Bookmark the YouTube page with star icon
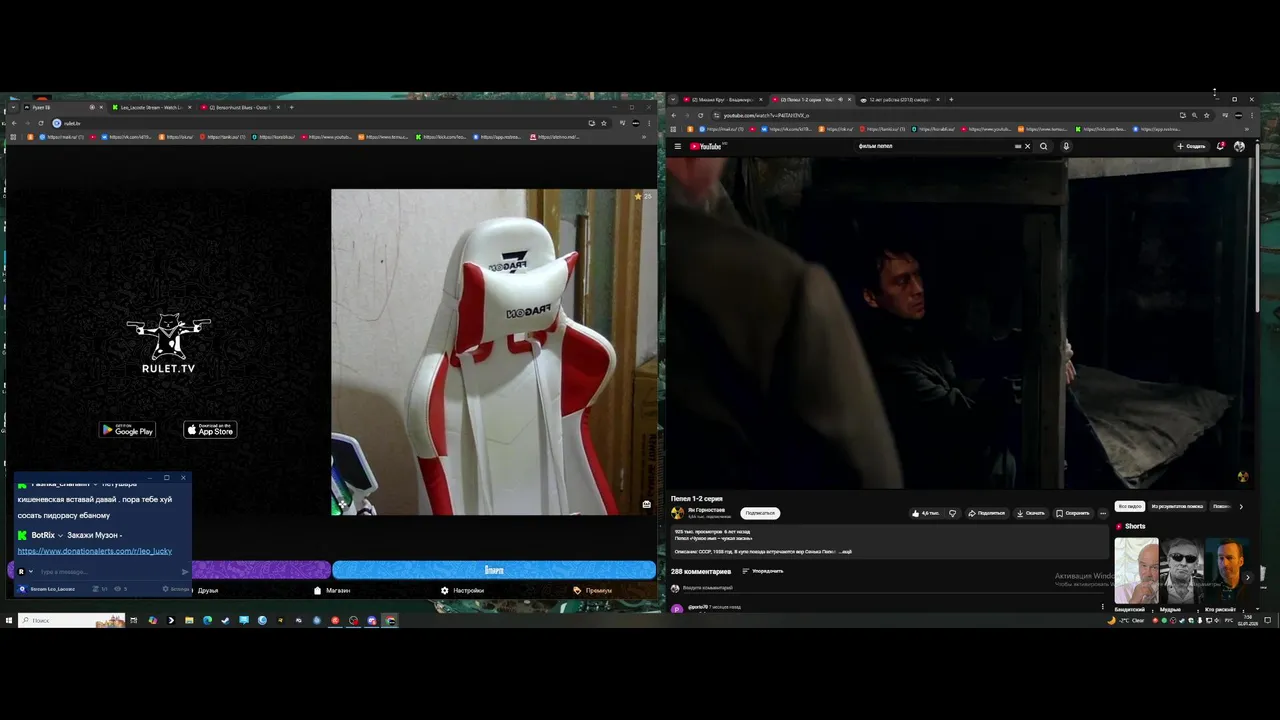Viewport: 1280px width, 720px height. (x=1207, y=115)
